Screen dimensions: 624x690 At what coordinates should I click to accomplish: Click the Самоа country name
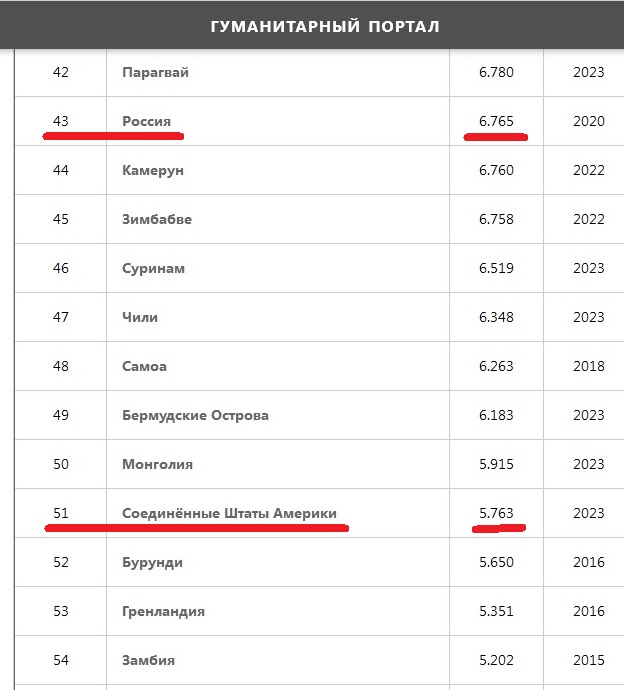144,366
